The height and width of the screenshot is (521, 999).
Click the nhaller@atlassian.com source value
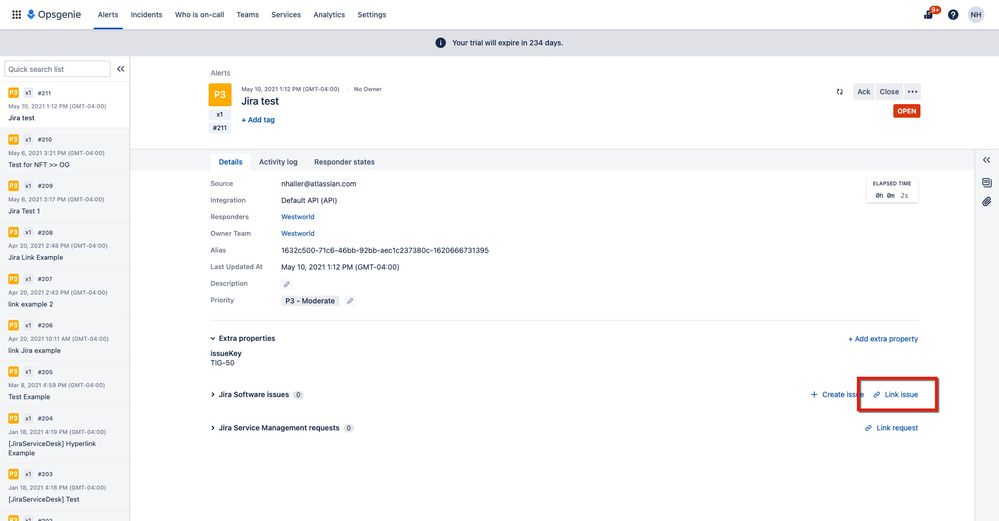(x=319, y=183)
